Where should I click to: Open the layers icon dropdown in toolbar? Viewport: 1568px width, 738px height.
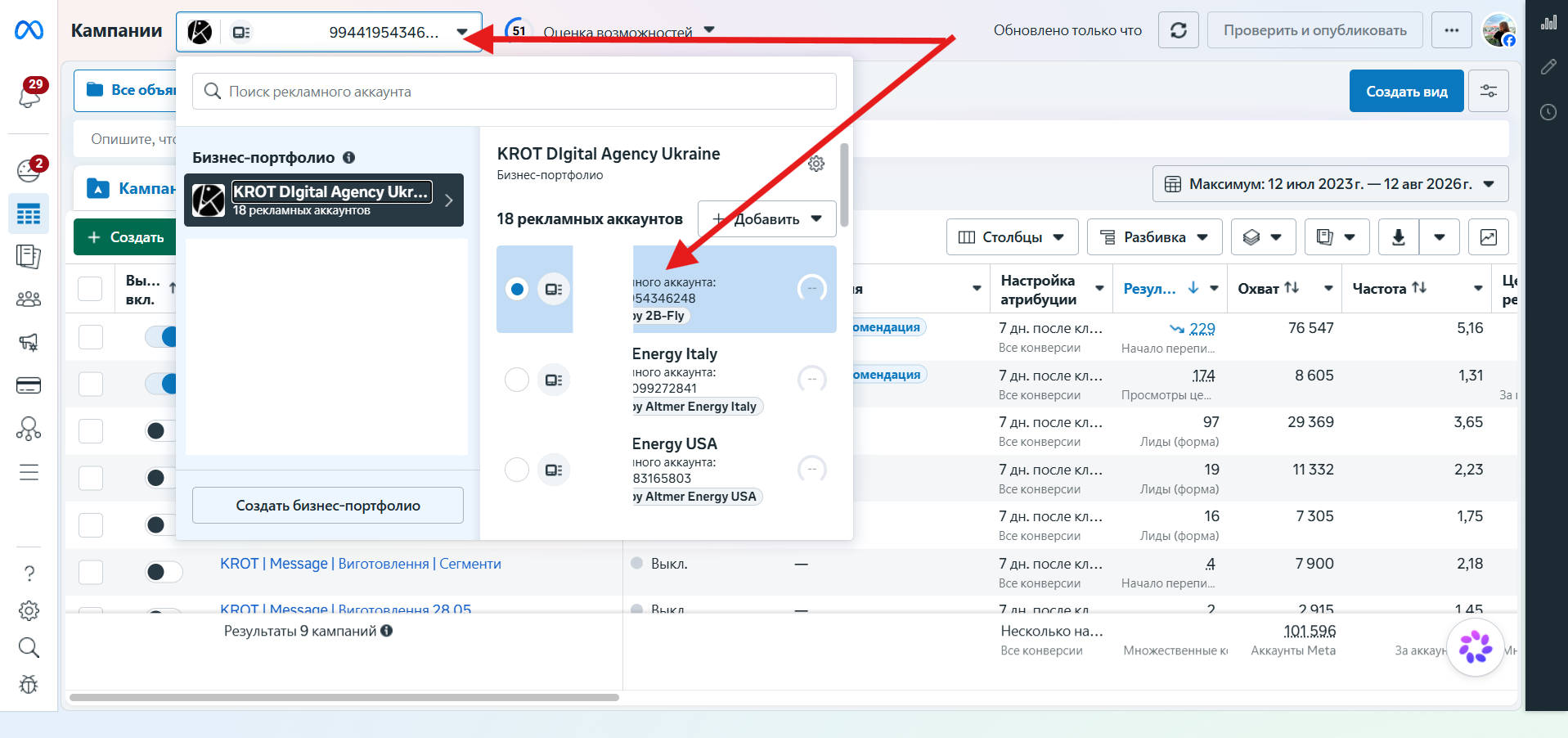(1264, 237)
